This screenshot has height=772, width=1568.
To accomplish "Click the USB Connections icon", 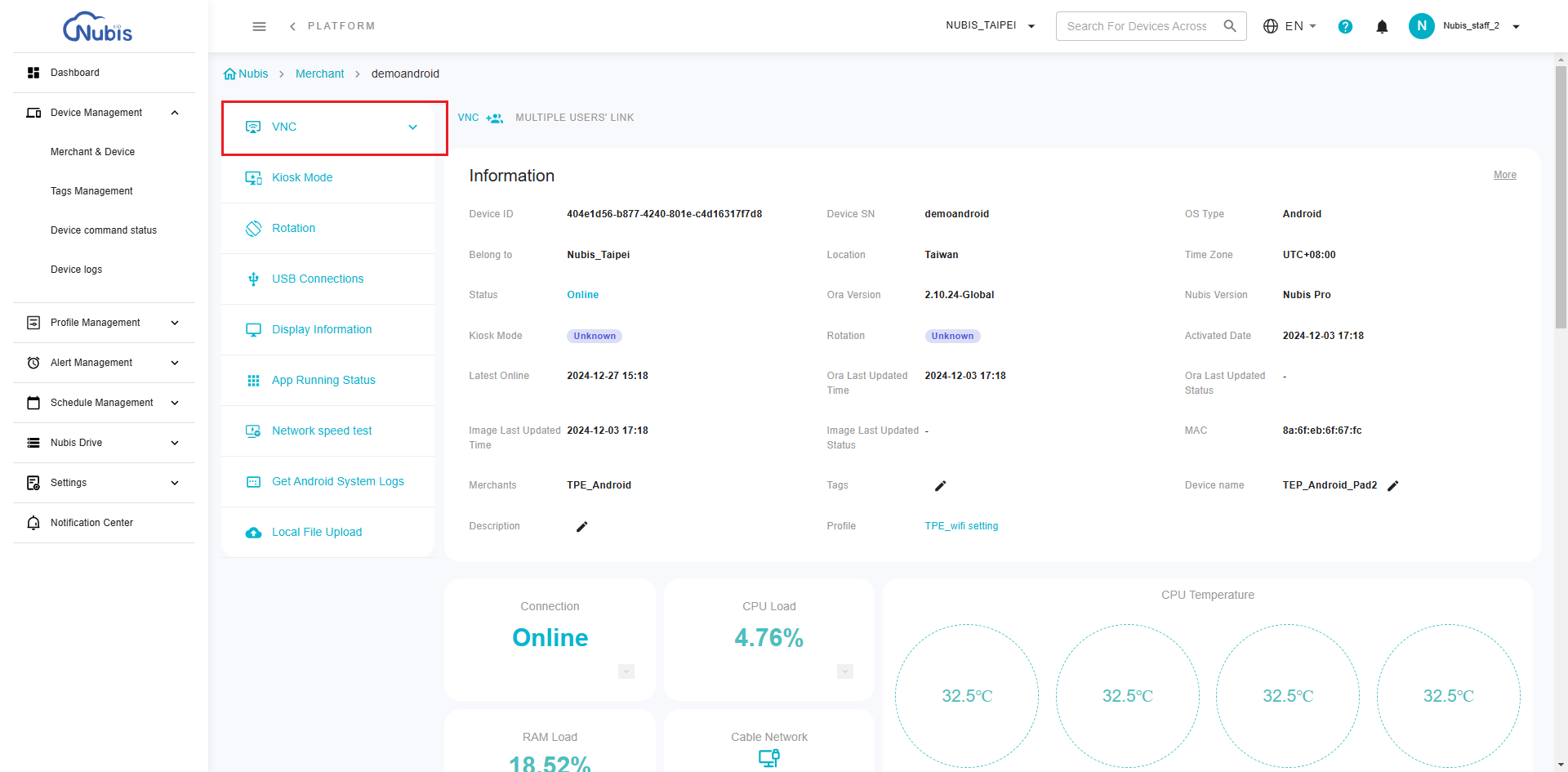I will [253, 279].
